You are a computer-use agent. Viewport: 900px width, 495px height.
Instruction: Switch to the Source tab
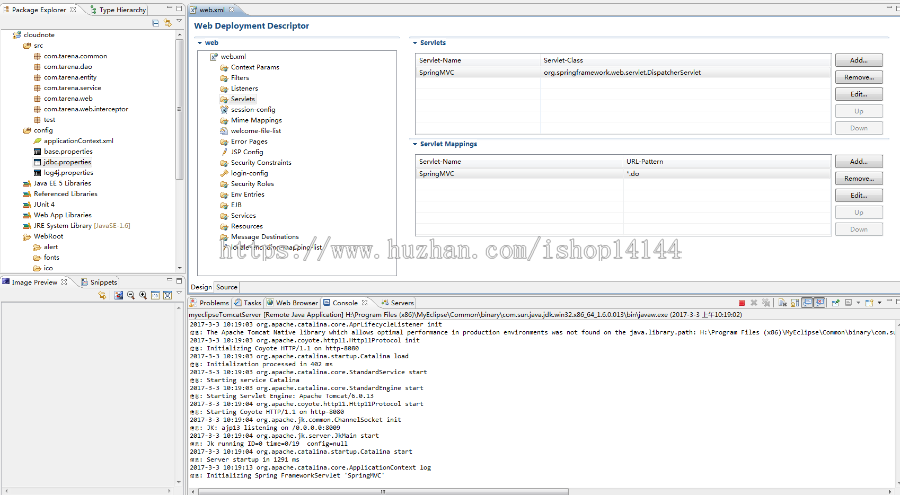pyautogui.click(x=227, y=287)
